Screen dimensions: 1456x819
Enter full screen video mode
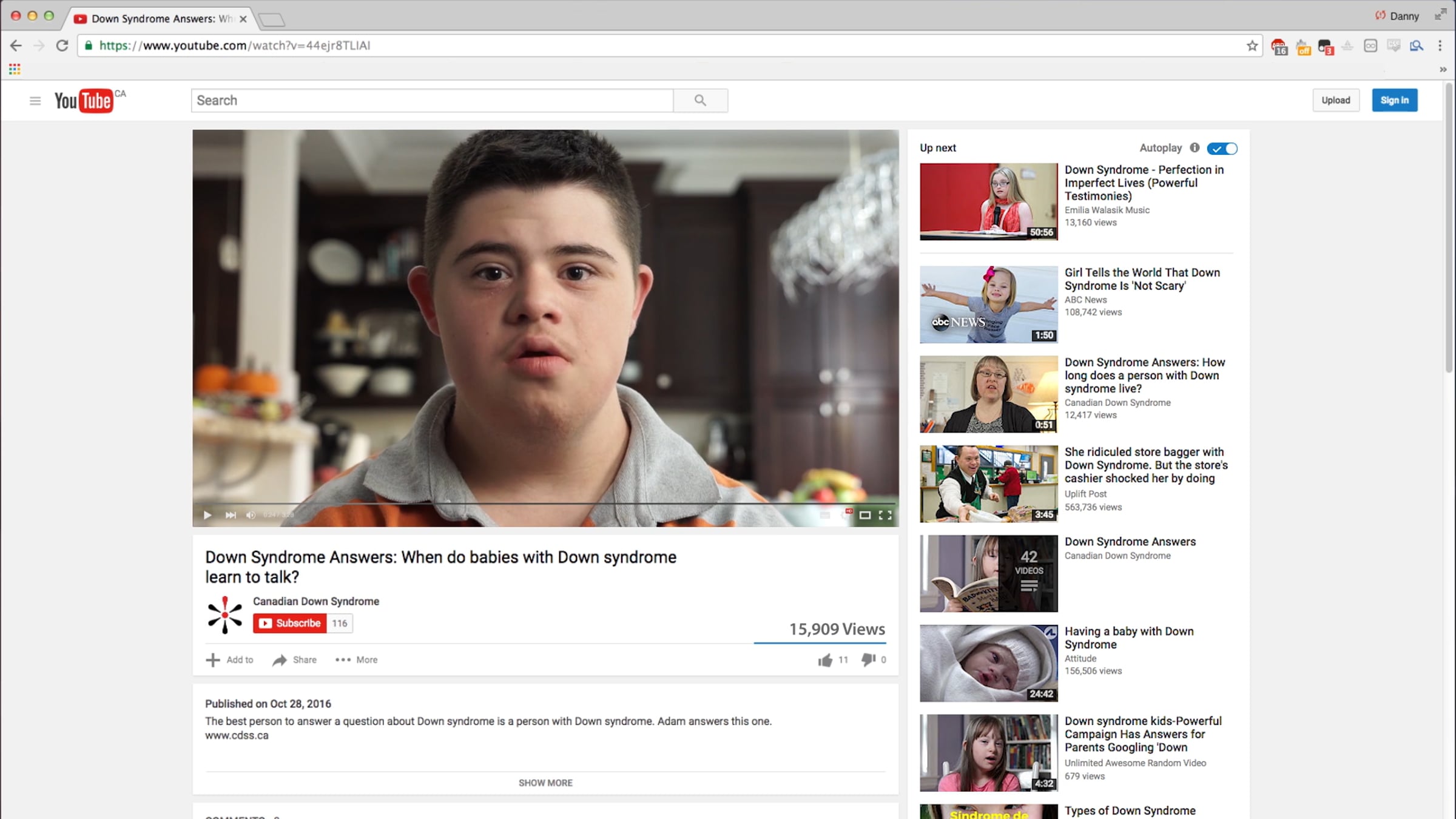[x=885, y=515]
